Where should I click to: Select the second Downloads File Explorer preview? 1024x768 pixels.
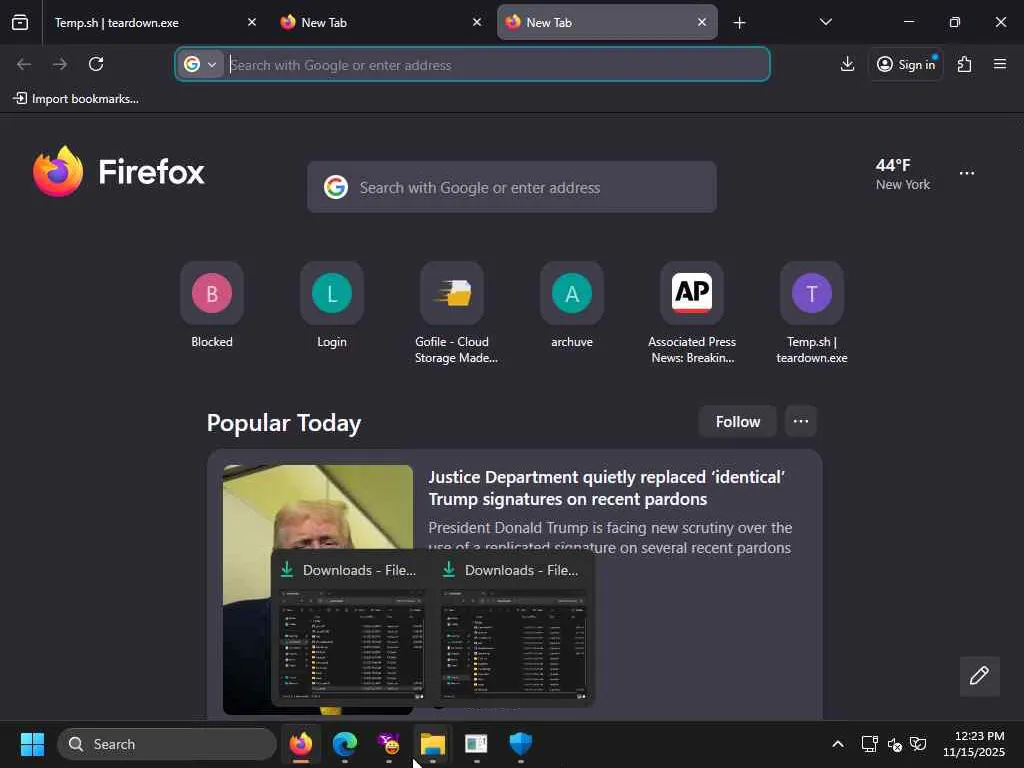tap(513, 630)
